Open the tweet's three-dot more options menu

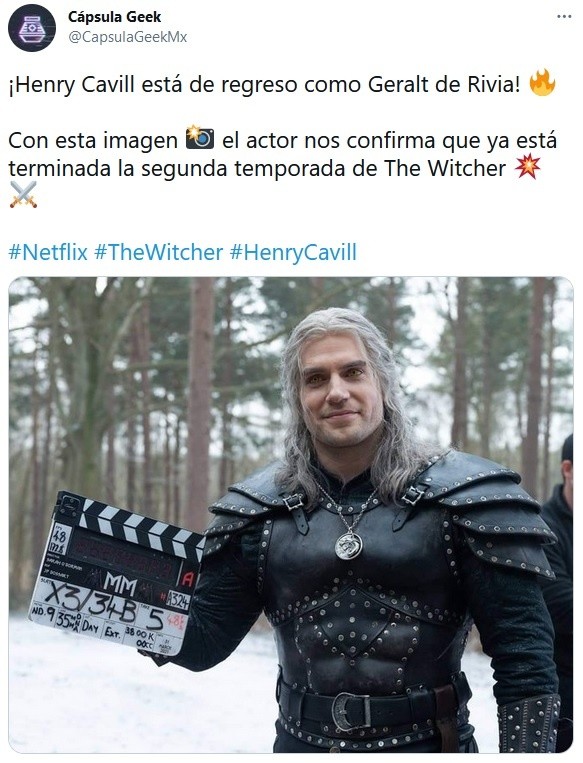564,17
